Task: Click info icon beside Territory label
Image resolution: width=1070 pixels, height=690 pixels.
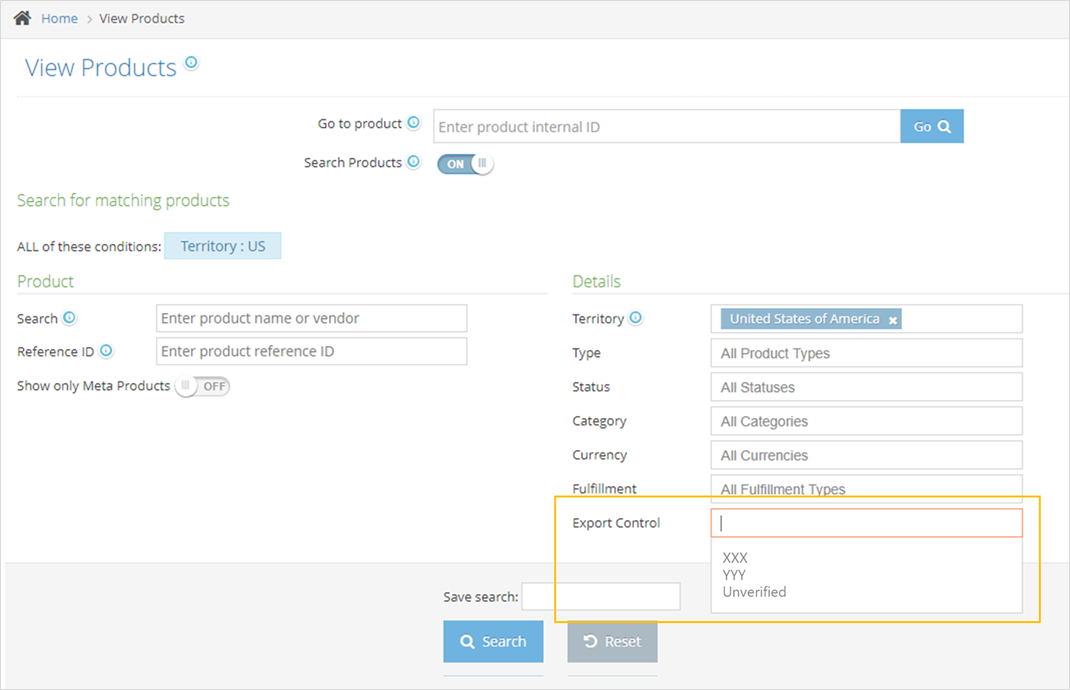Action: (x=635, y=318)
